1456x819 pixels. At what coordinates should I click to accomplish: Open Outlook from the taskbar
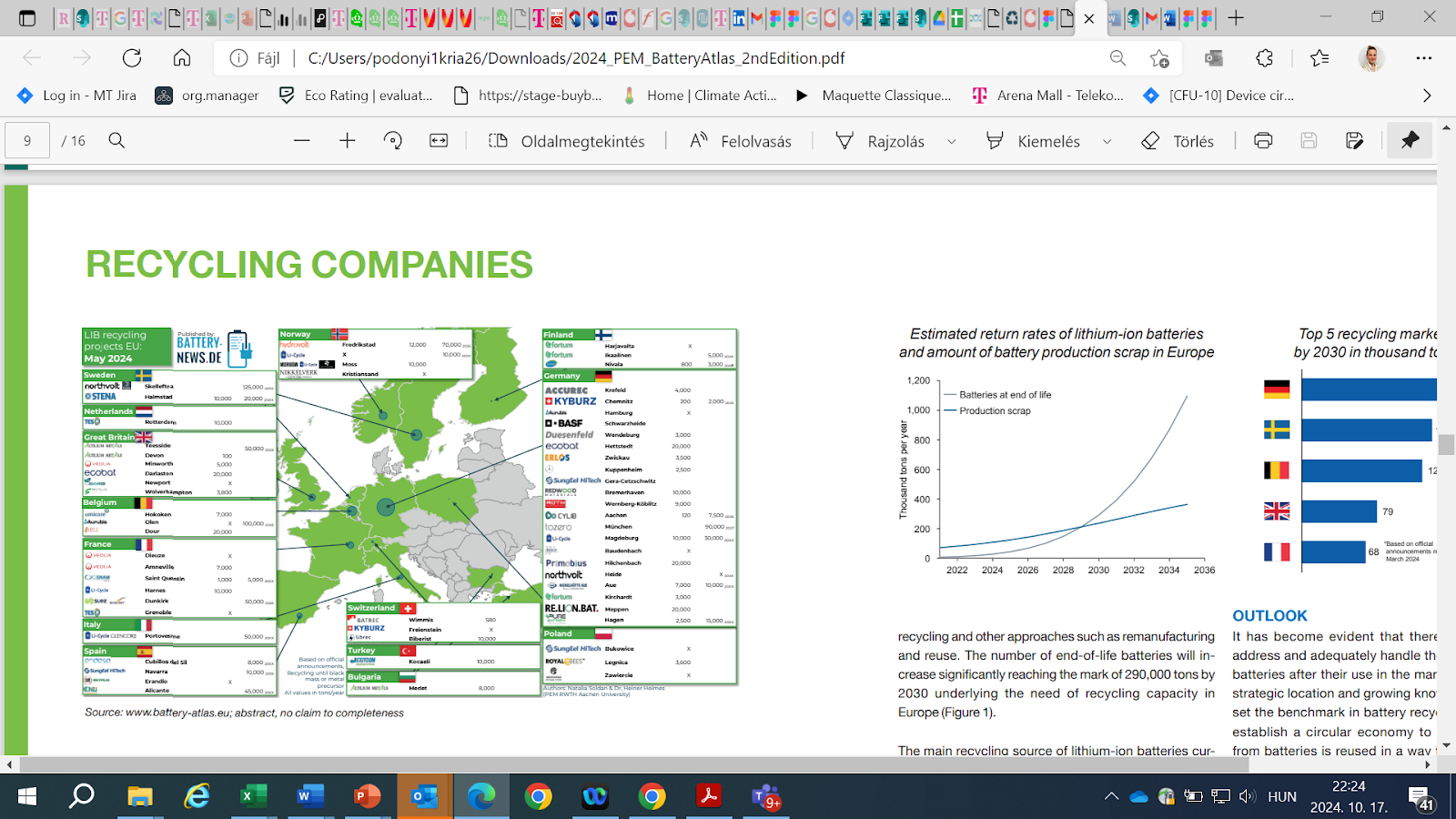click(x=424, y=797)
